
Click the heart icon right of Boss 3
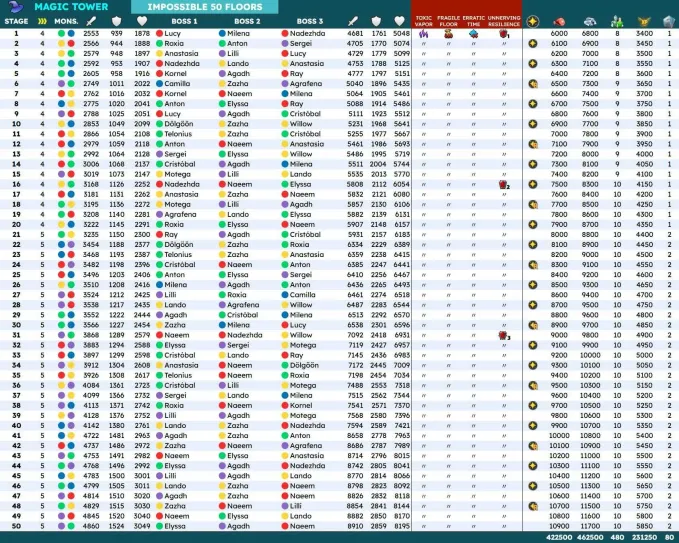coord(401,20)
